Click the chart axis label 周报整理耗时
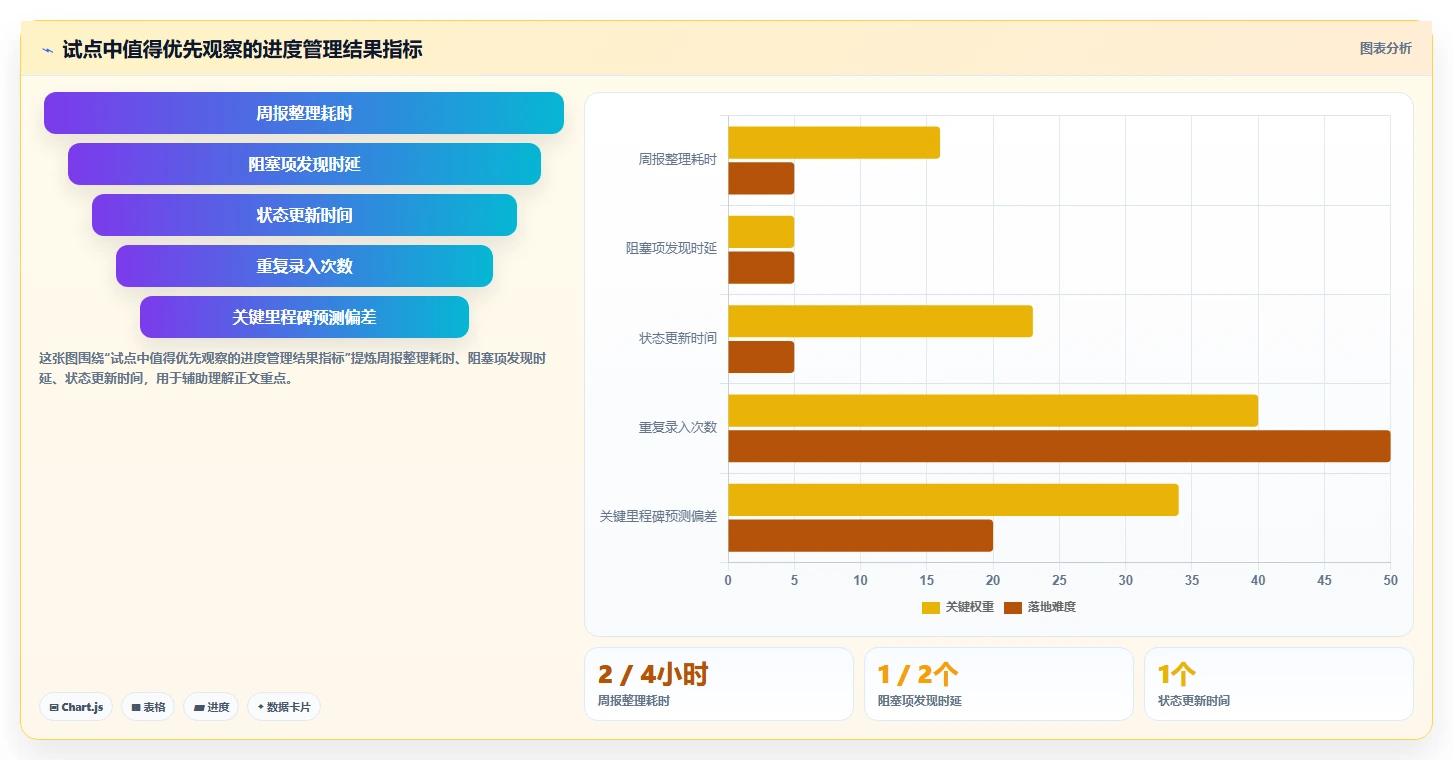The height and width of the screenshot is (760, 1453). point(678,159)
